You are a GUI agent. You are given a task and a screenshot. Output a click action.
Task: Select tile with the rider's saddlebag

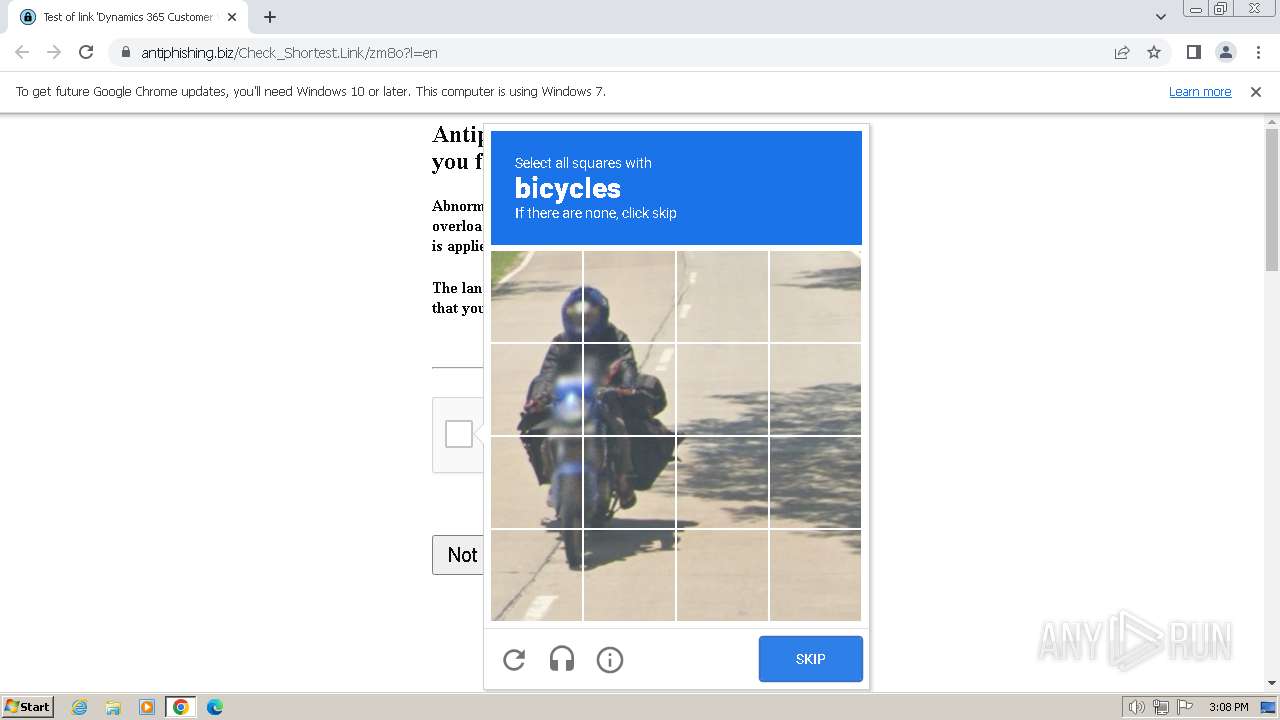pos(630,482)
